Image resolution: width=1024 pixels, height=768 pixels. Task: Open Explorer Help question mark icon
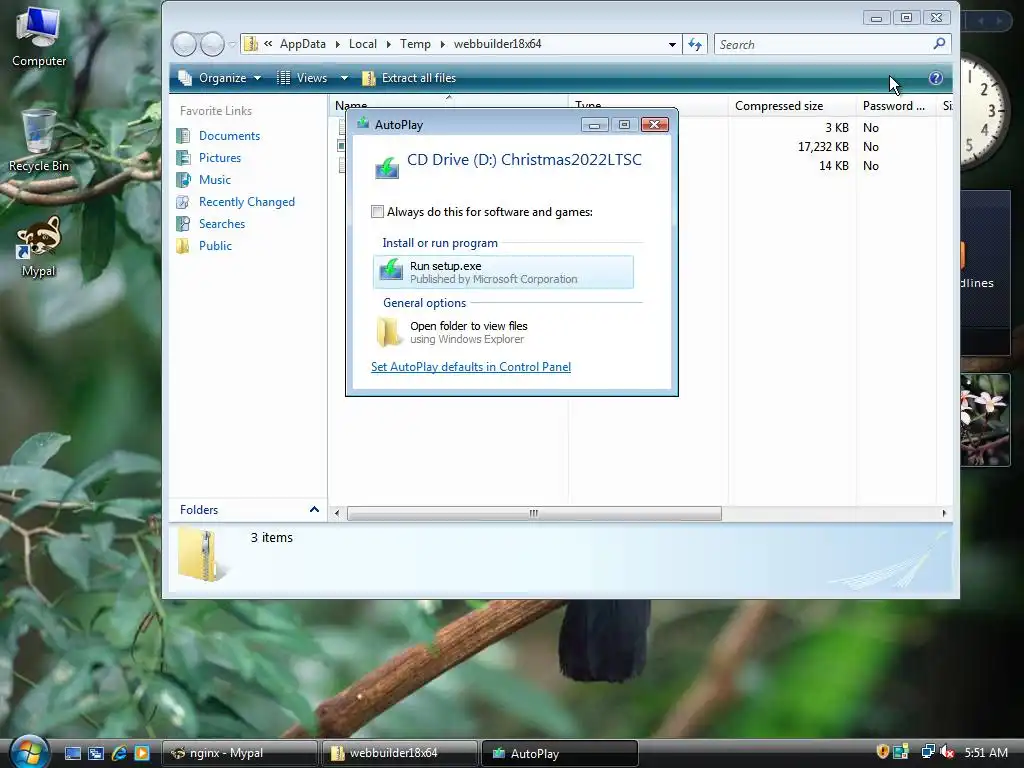tap(935, 78)
